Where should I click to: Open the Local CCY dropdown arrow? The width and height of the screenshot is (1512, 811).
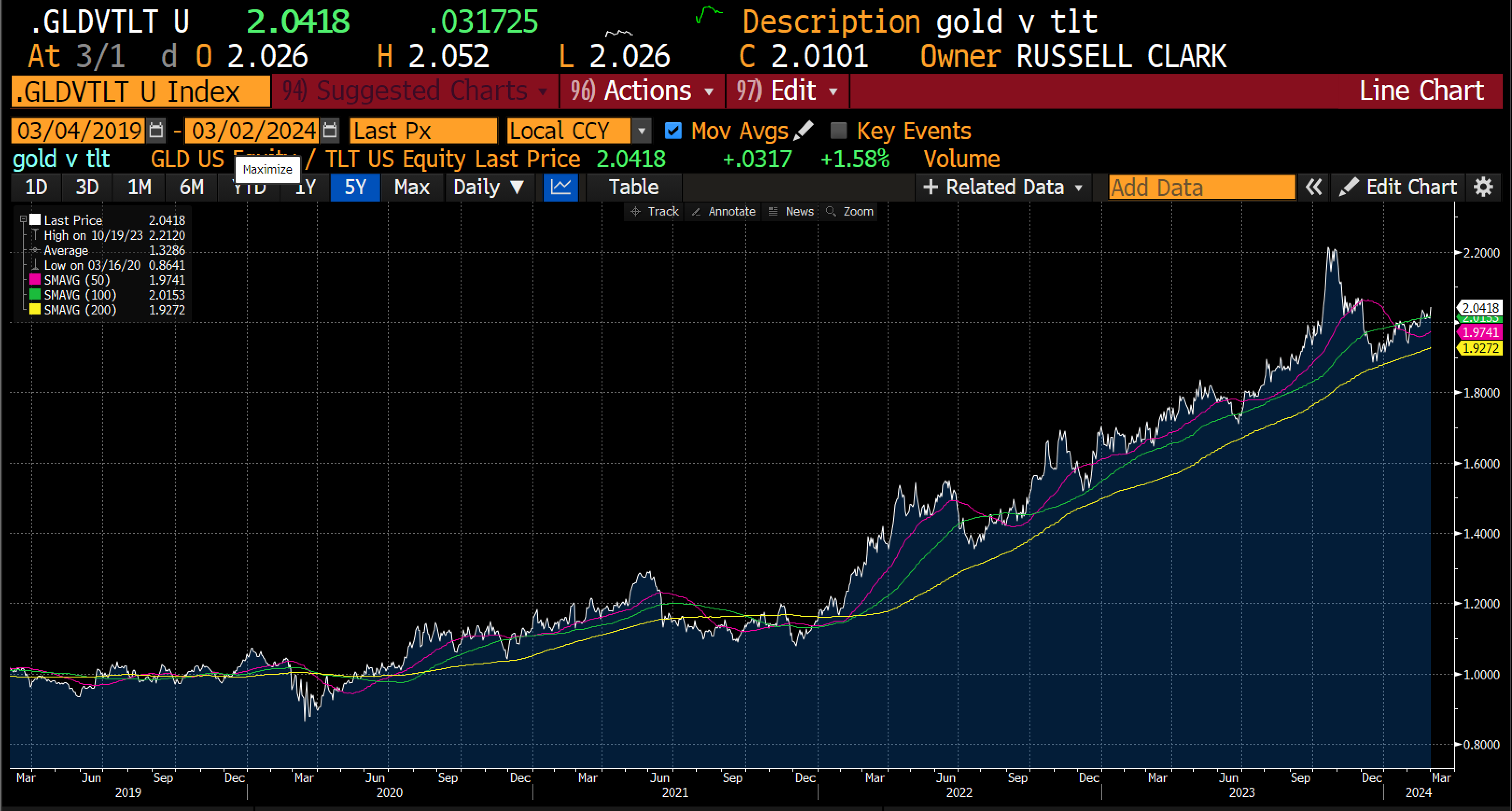(642, 130)
